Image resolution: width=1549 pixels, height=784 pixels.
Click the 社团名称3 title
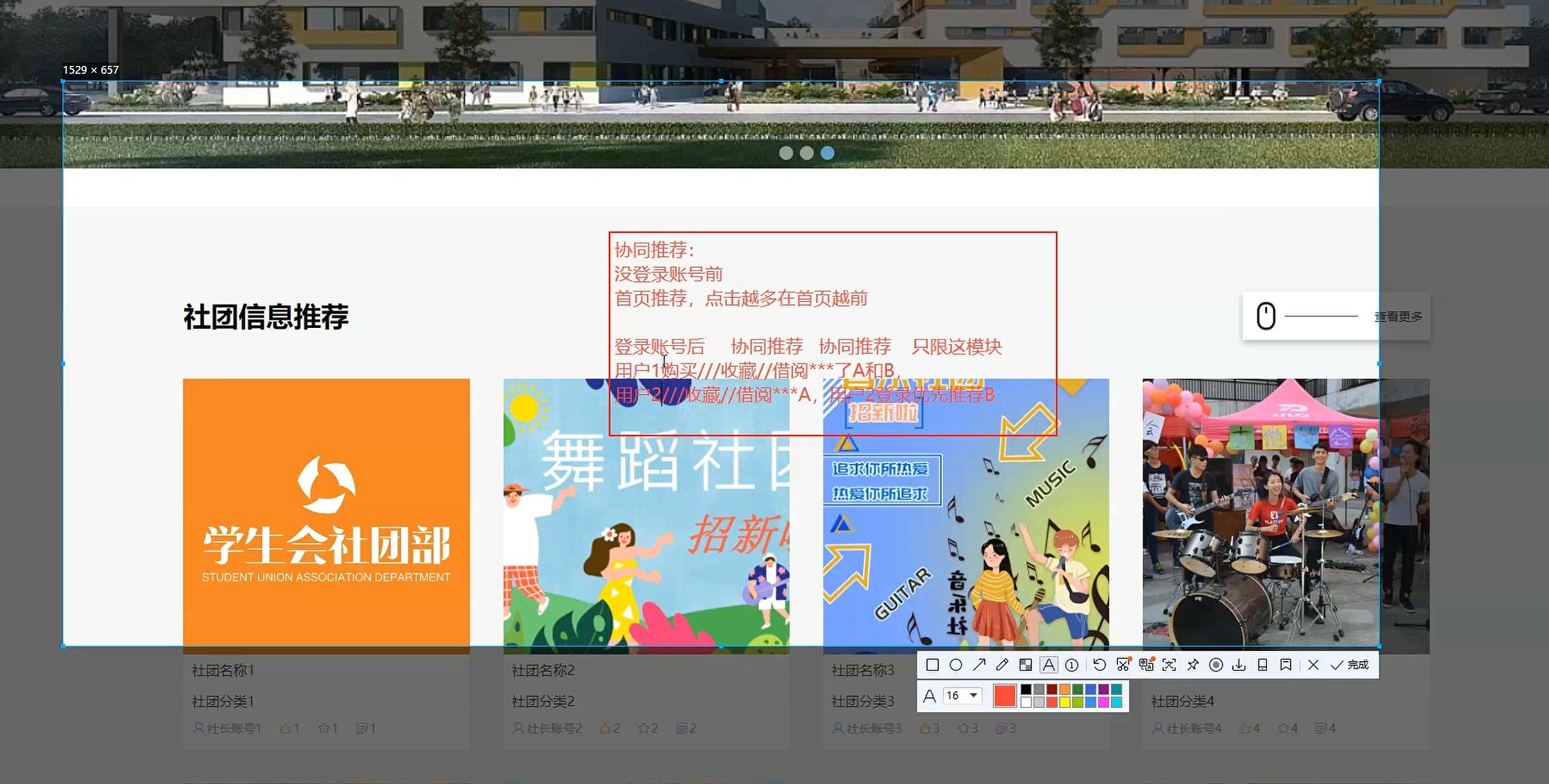[863, 671]
